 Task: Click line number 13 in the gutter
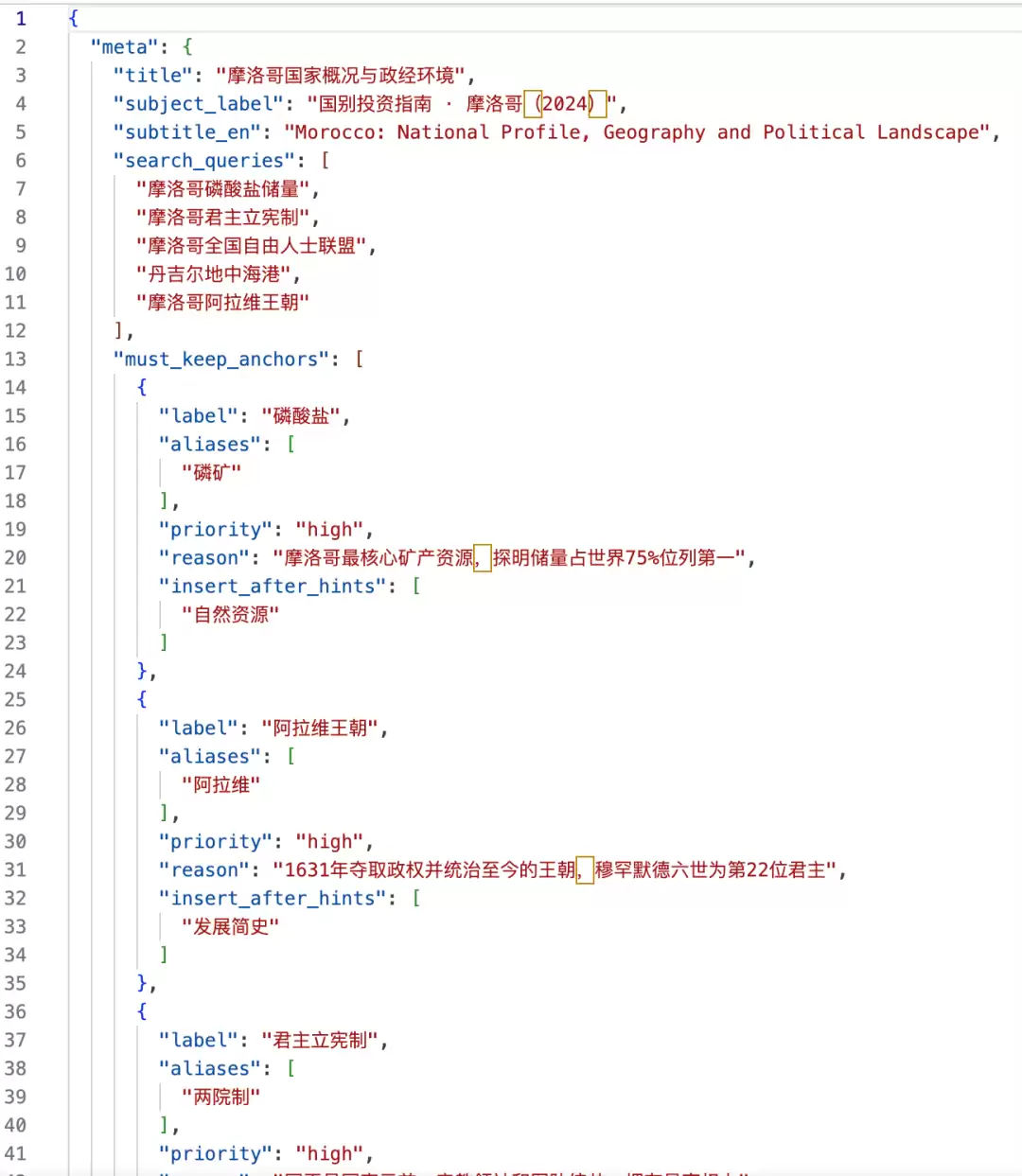(x=15, y=359)
